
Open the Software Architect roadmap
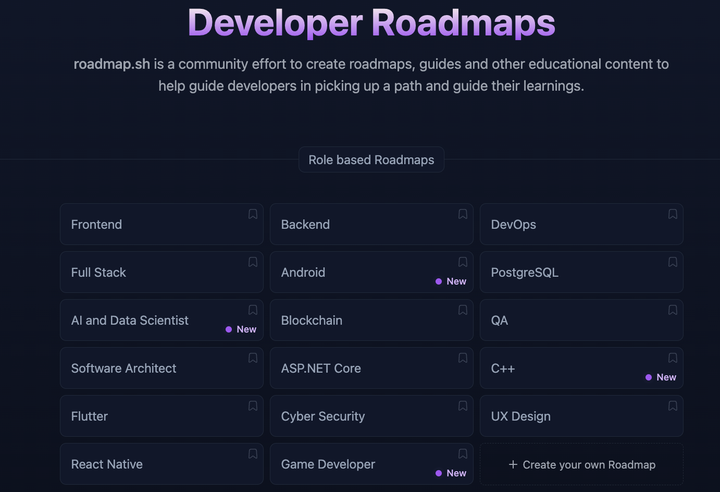coord(162,368)
